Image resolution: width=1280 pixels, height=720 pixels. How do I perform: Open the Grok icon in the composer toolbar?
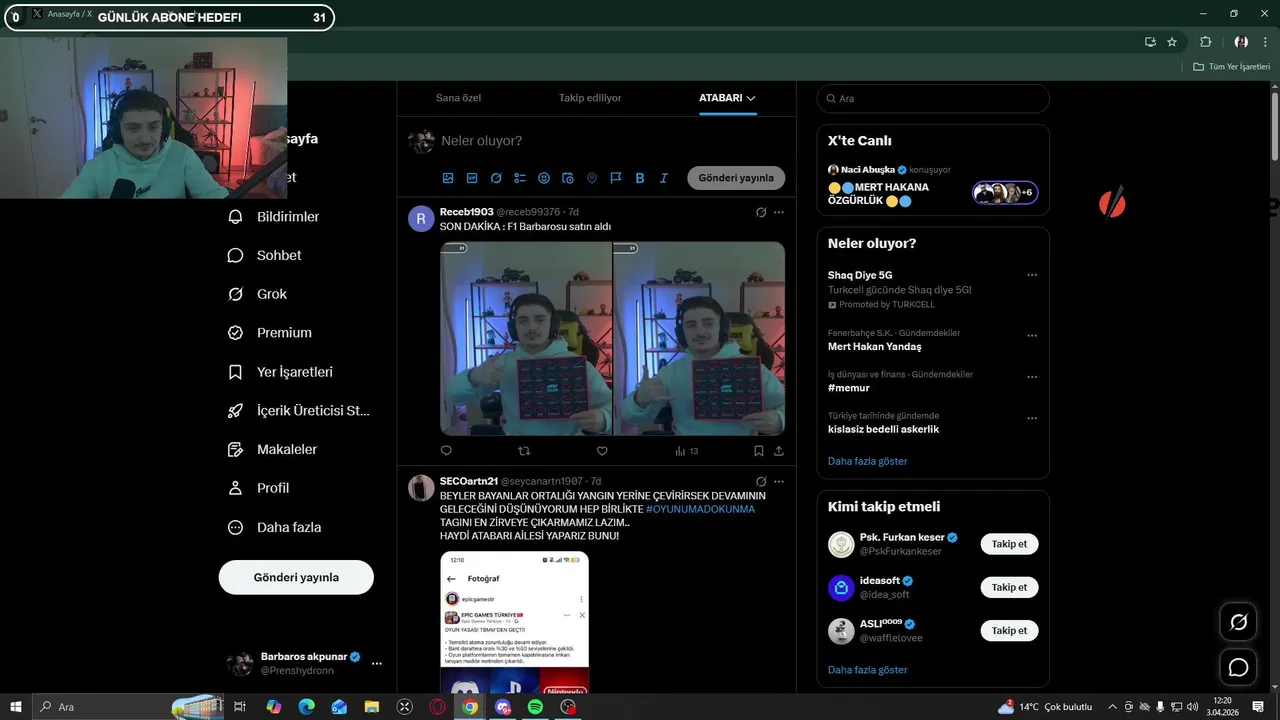(x=496, y=178)
